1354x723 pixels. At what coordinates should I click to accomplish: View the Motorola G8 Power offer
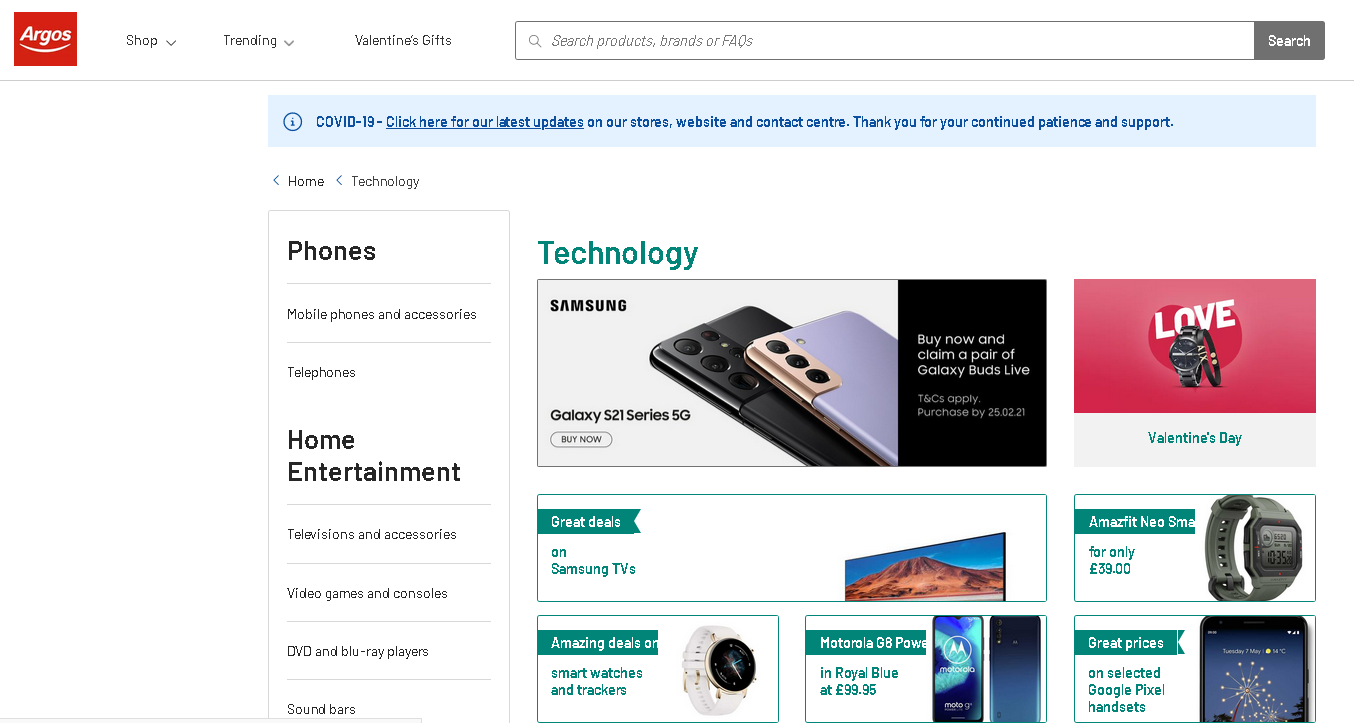pyautogui.click(x=925, y=668)
